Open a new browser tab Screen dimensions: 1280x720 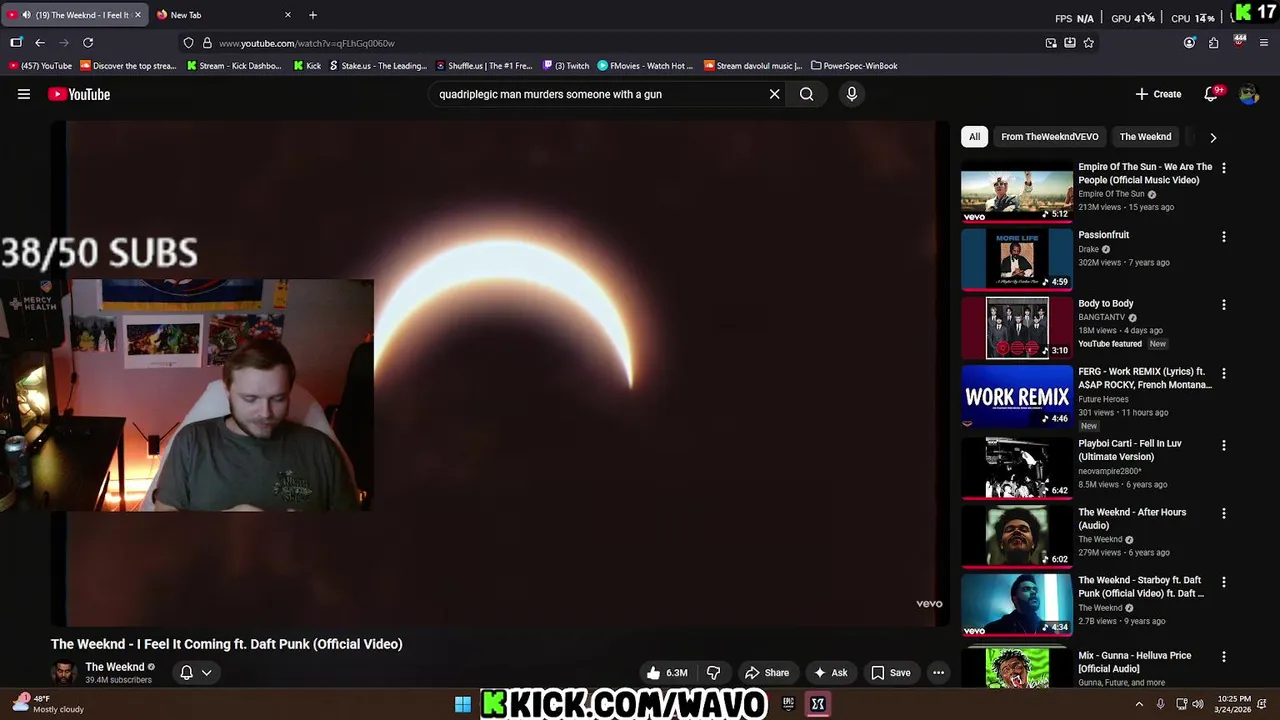313,15
